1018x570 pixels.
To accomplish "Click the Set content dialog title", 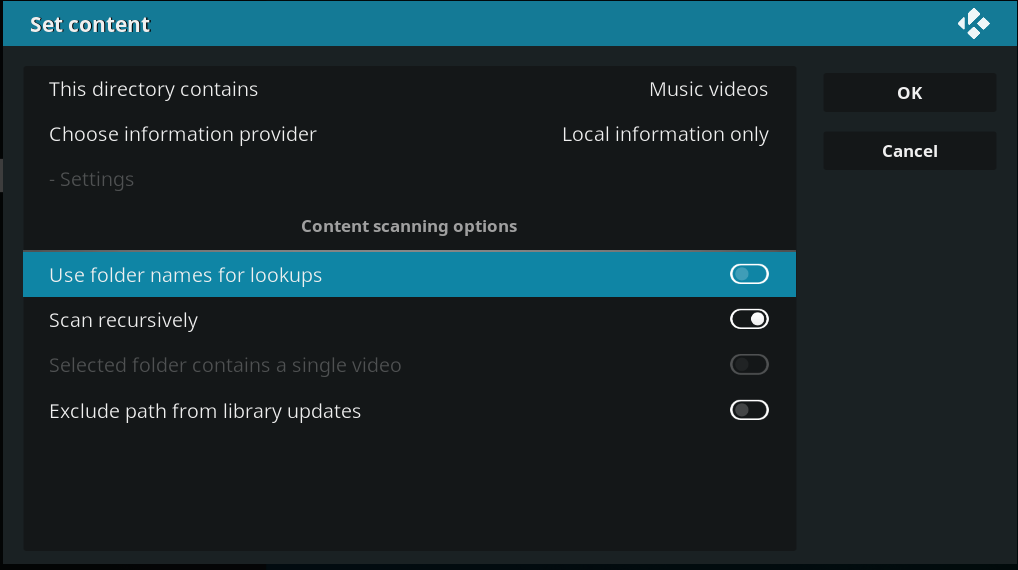I will point(90,24).
